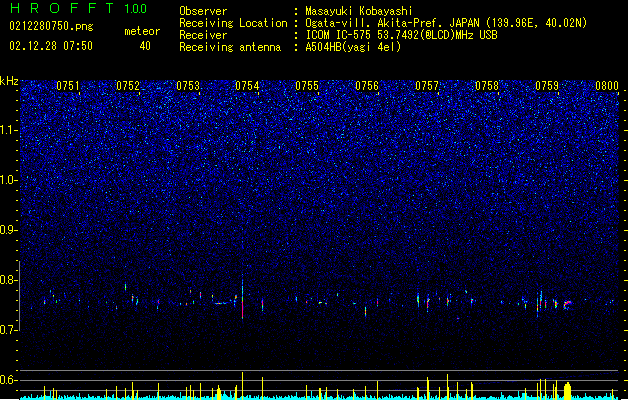Click the 0800 time marker
This screenshot has height=400, width=629.
coord(607,86)
